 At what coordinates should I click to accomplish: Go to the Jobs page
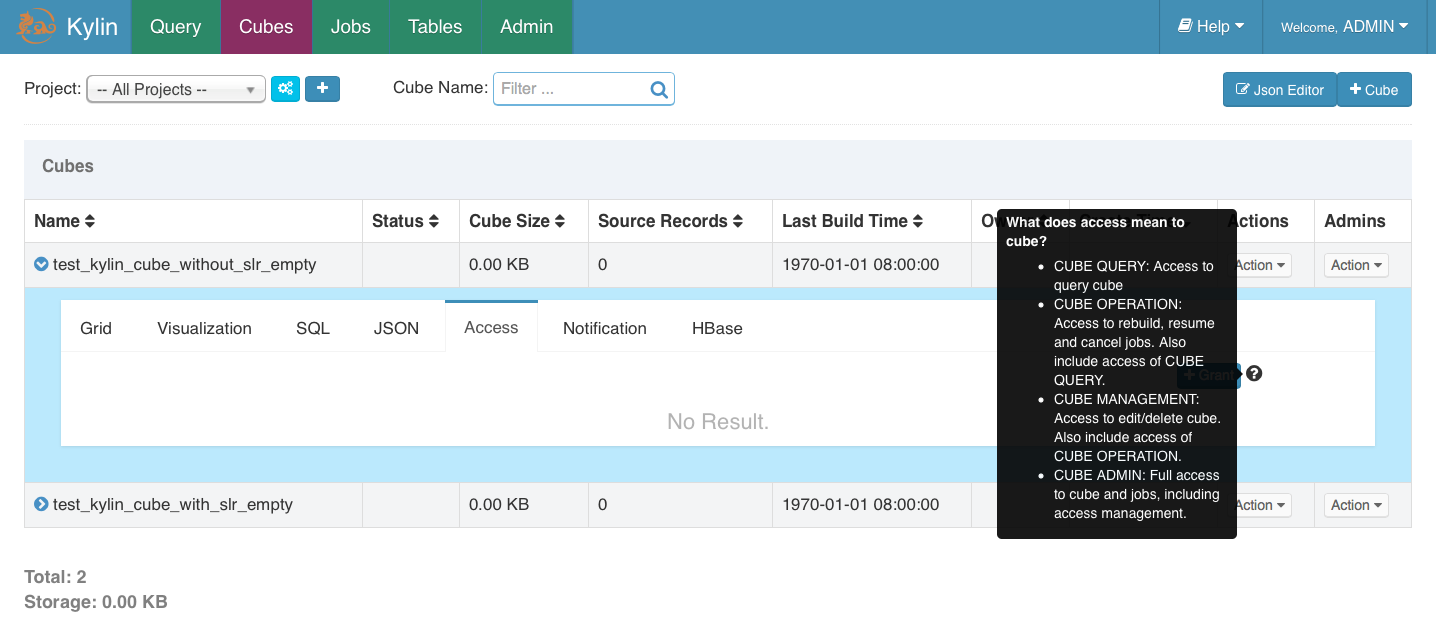[x=350, y=27]
